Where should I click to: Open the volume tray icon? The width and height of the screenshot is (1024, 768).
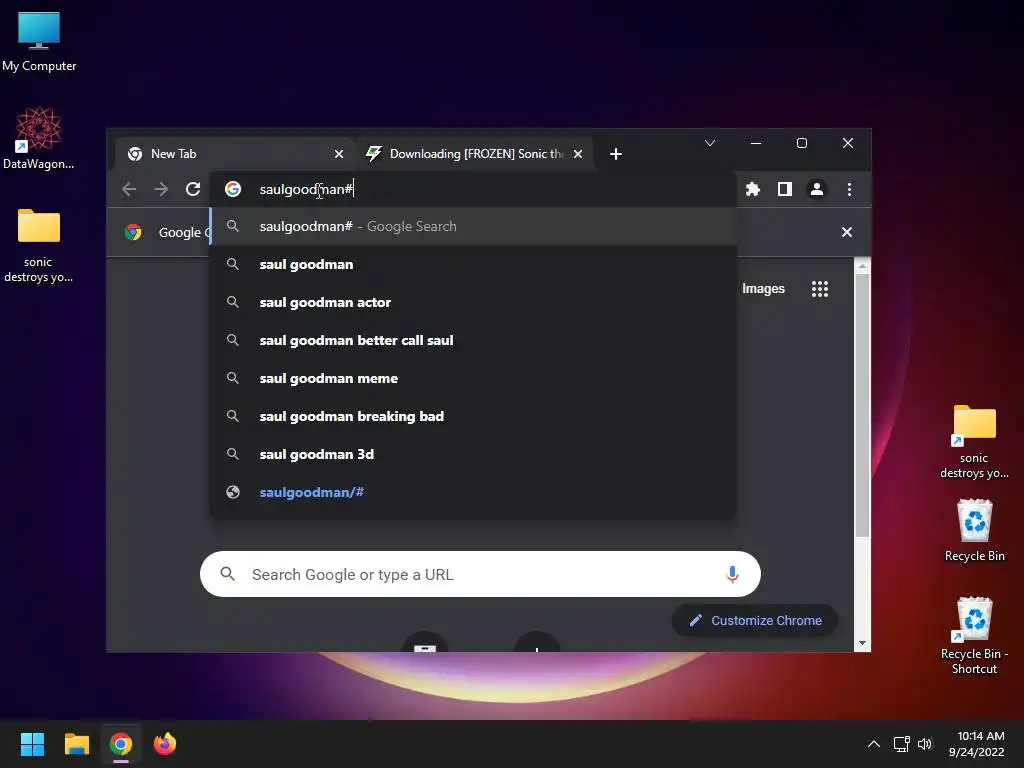click(x=925, y=744)
